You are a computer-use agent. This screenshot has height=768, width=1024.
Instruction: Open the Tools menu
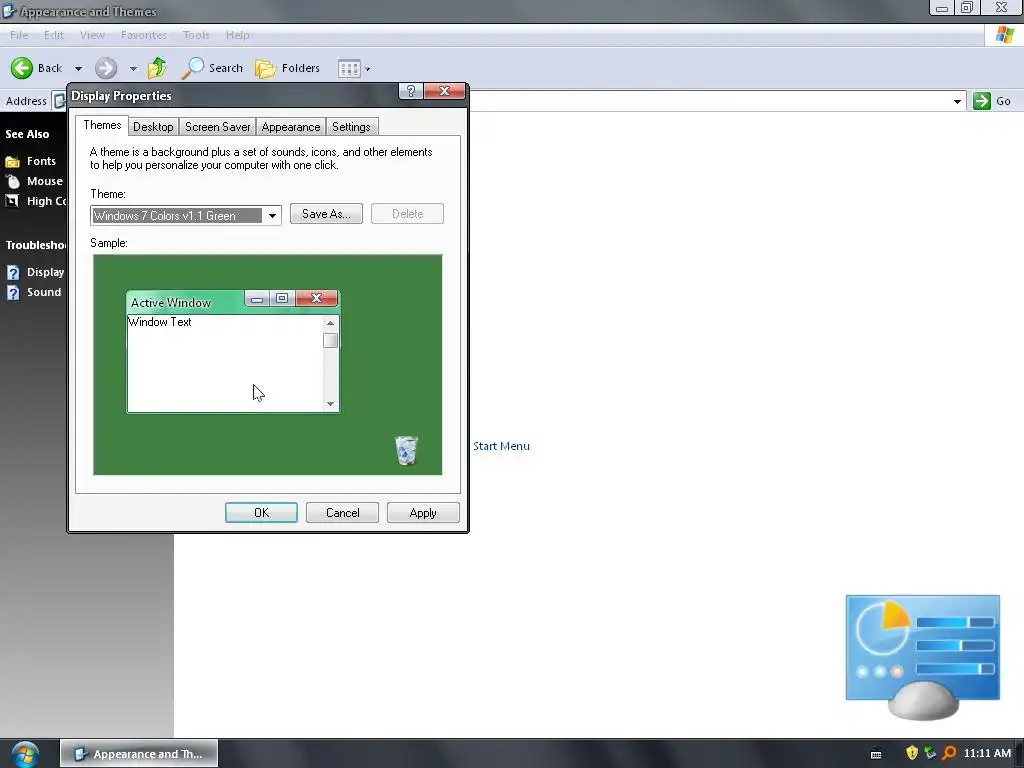point(196,35)
